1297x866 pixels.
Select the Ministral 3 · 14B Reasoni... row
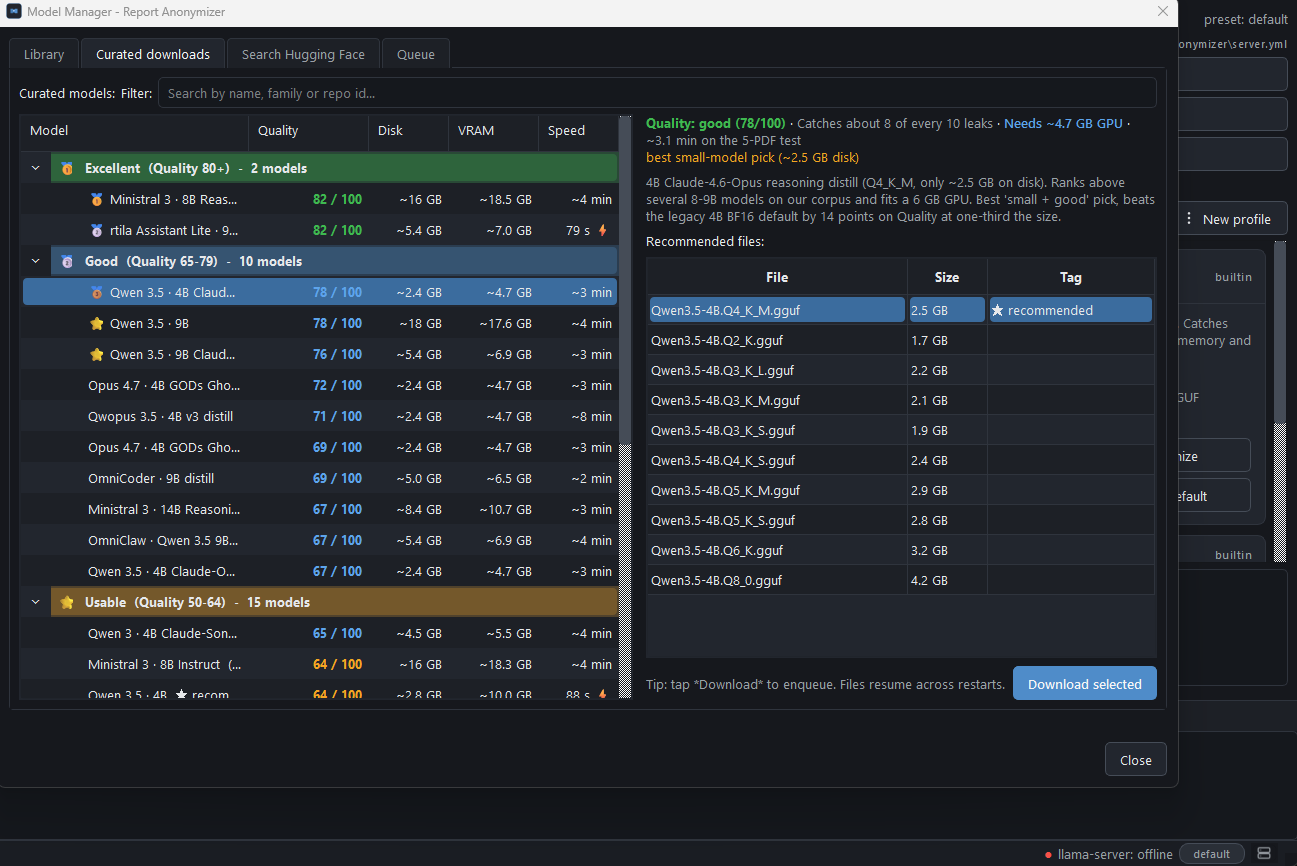pyautogui.click(x=319, y=509)
